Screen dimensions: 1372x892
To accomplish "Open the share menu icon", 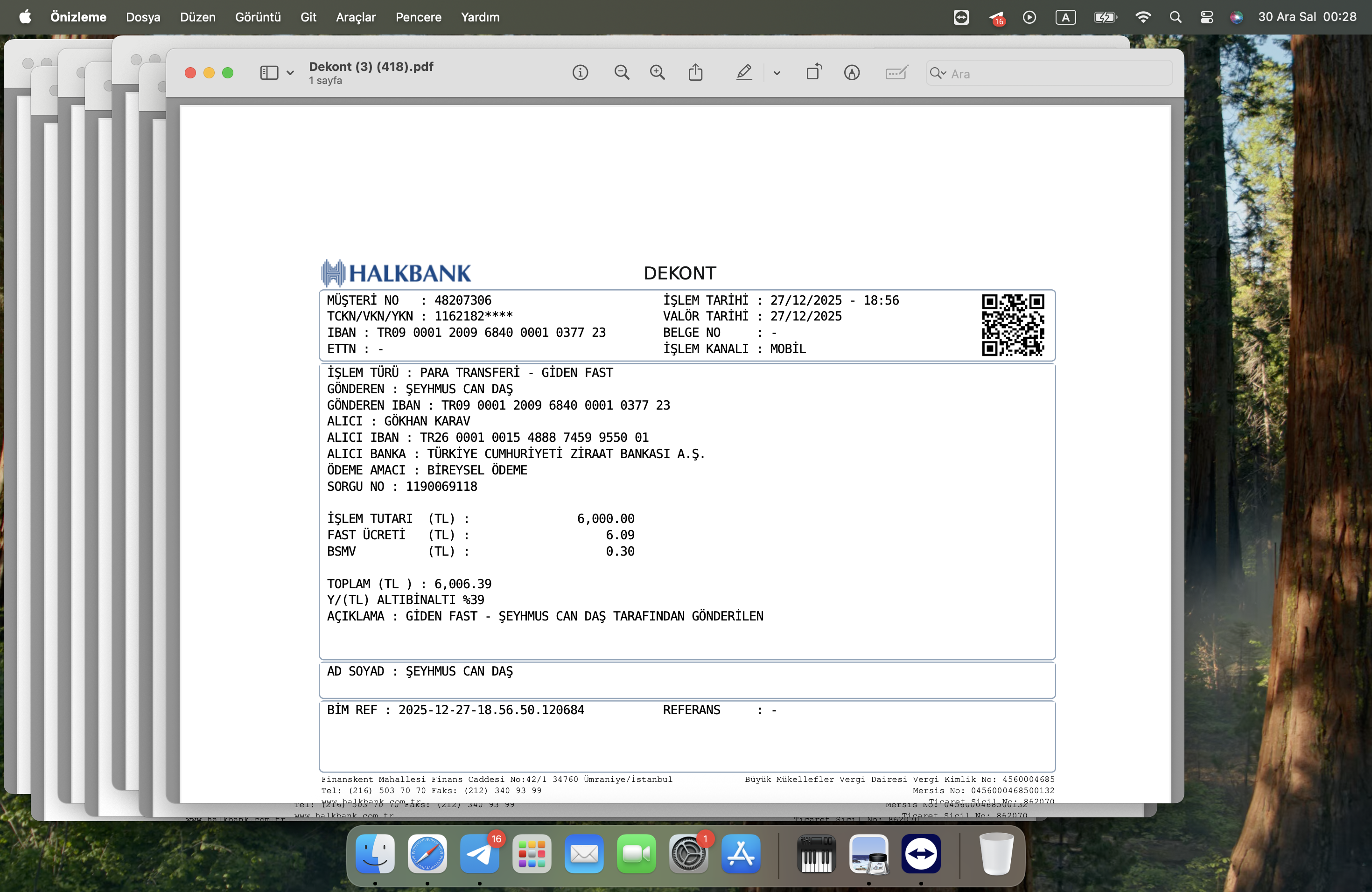I will (x=695, y=73).
